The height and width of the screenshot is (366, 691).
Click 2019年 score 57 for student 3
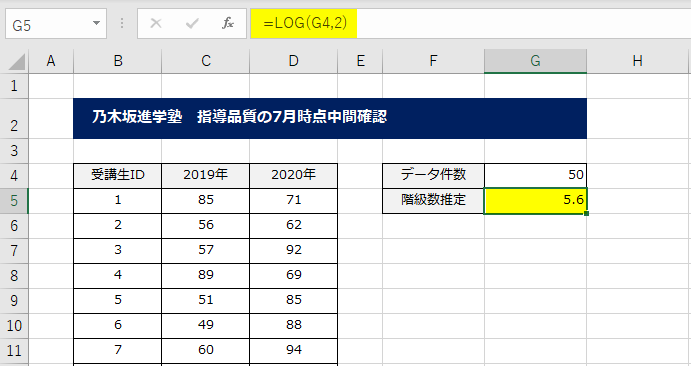point(206,251)
